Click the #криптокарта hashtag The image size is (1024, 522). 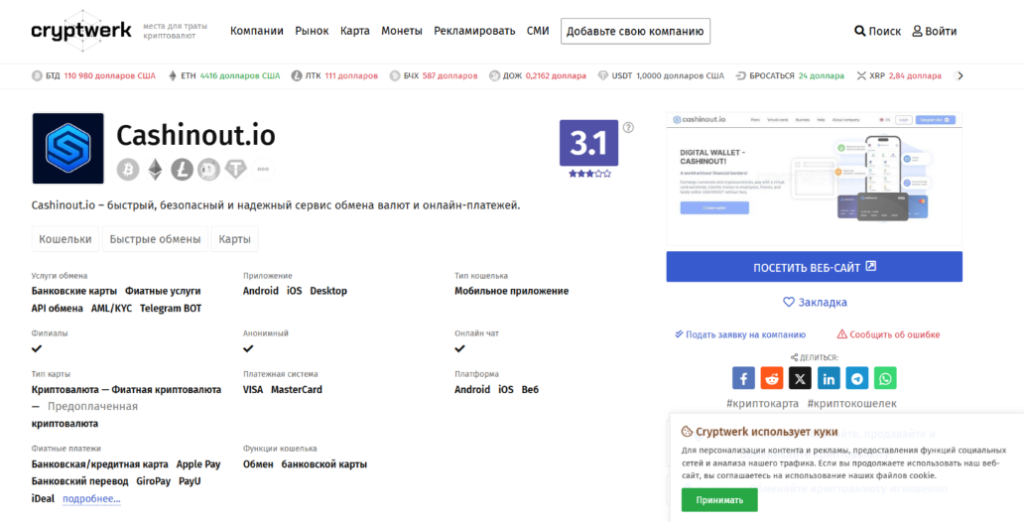[762, 404]
